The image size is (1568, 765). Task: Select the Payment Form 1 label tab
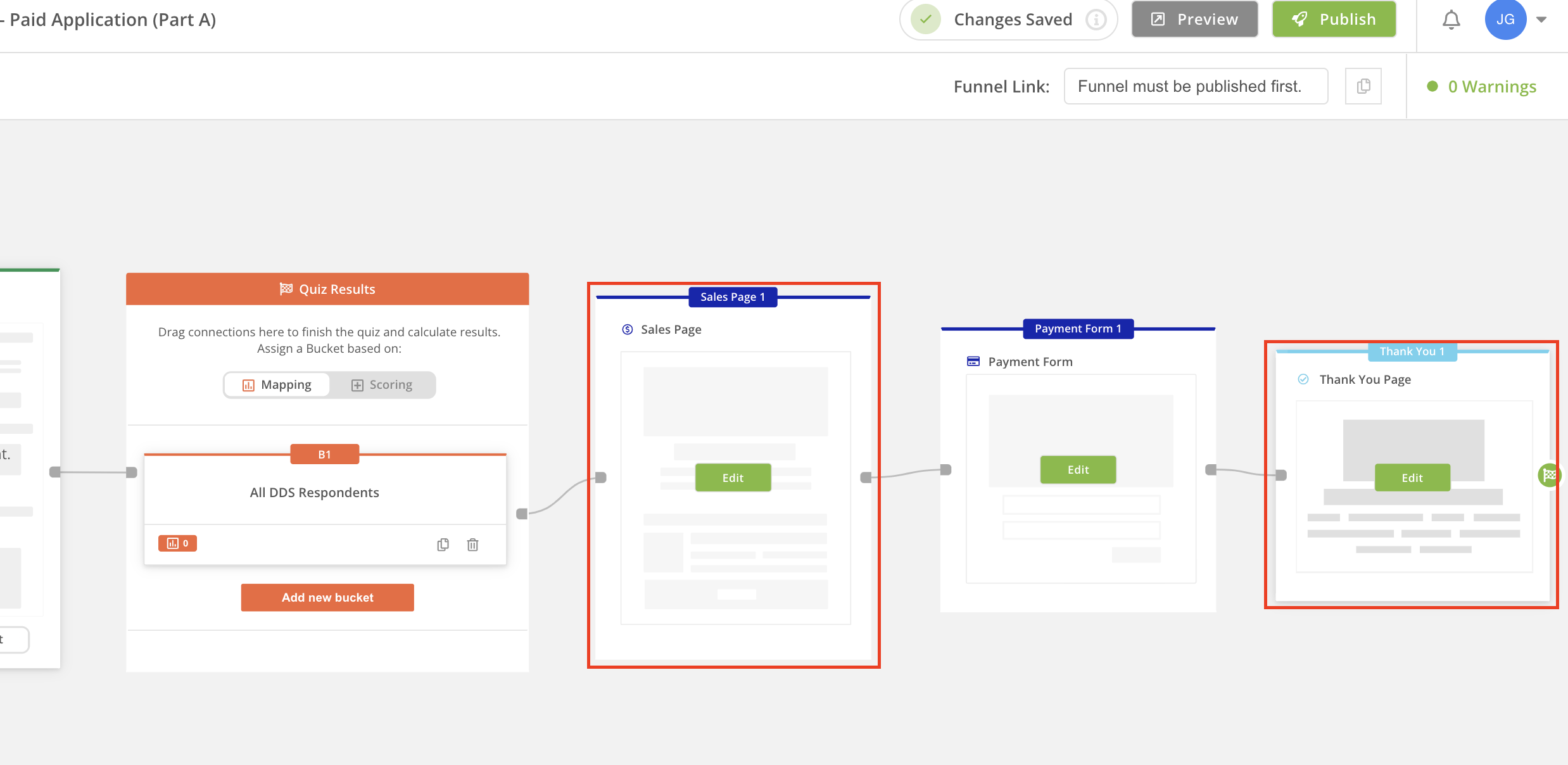pos(1078,329)
